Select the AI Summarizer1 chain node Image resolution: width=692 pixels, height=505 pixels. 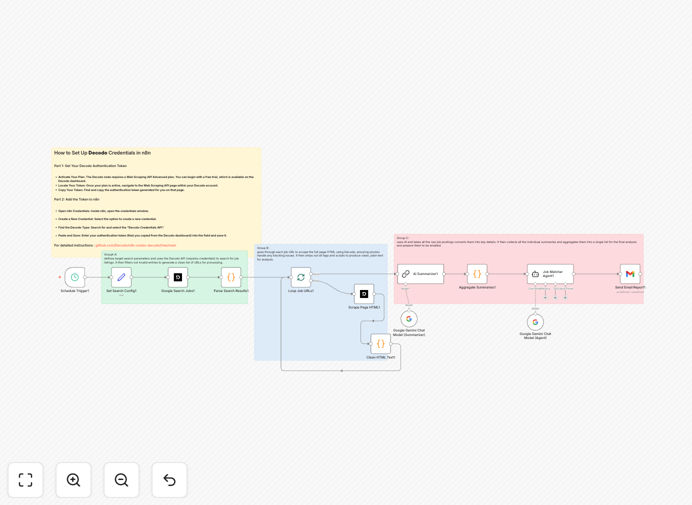pos(421,274)
